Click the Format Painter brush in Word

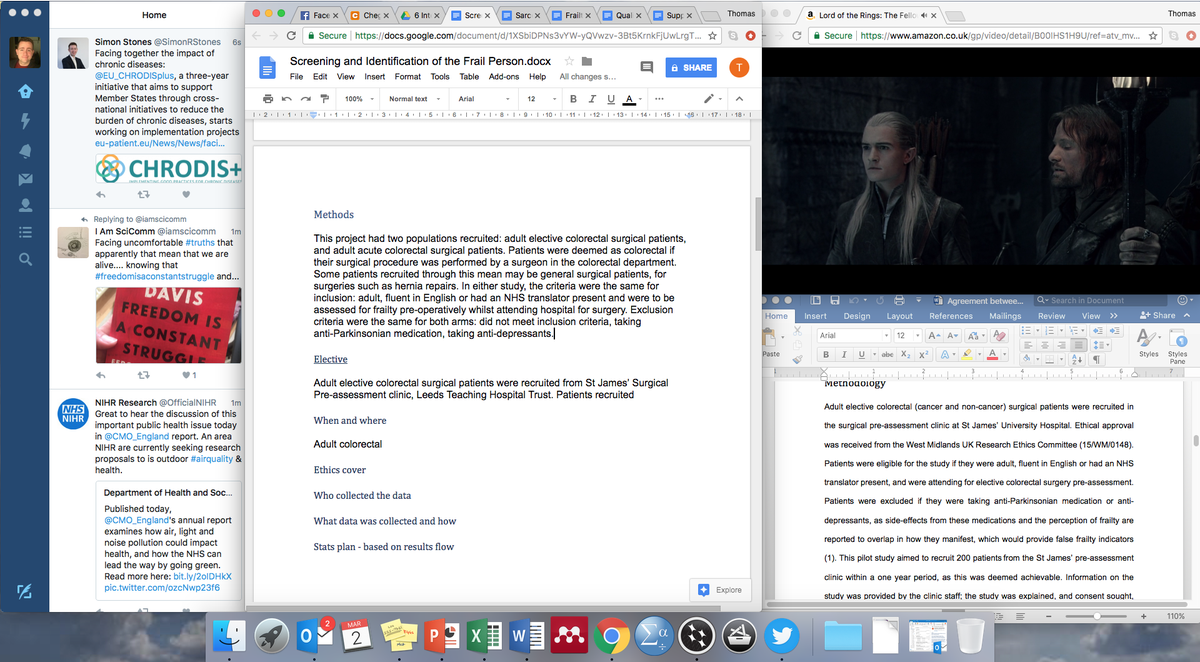(797, 359)
